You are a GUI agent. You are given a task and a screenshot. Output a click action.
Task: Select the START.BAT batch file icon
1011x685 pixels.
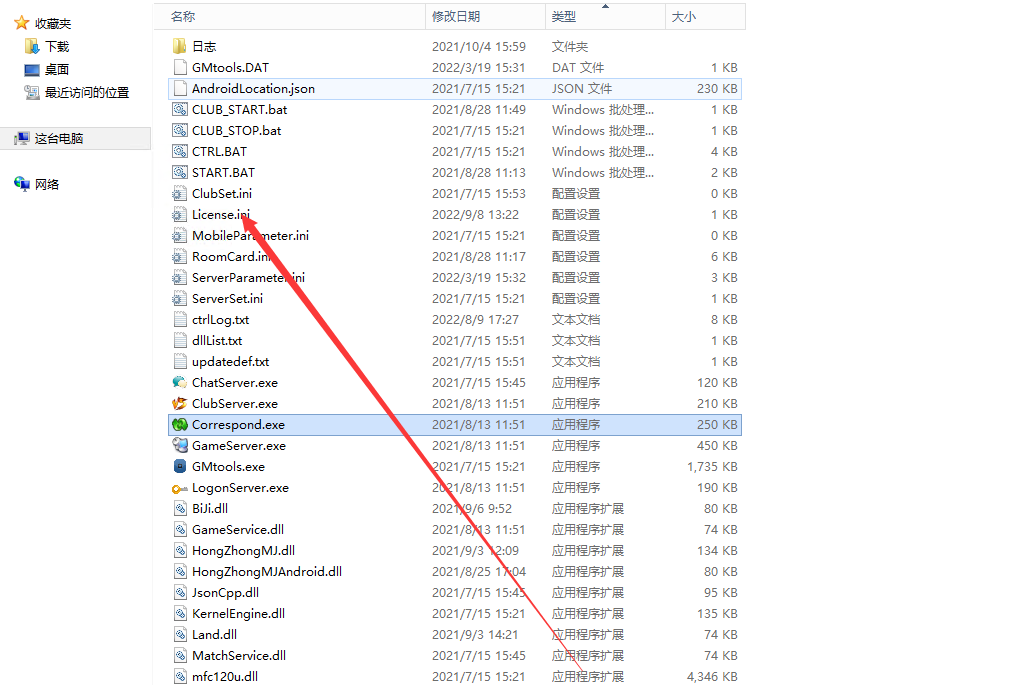180,172
